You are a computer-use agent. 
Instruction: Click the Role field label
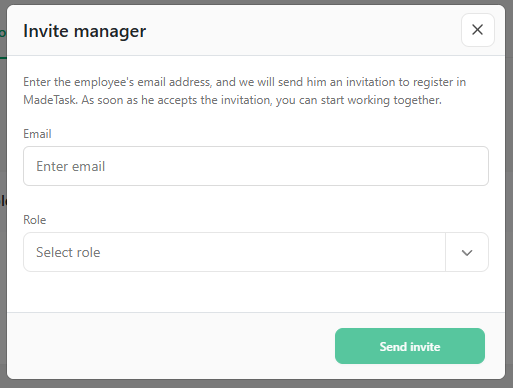35,220
